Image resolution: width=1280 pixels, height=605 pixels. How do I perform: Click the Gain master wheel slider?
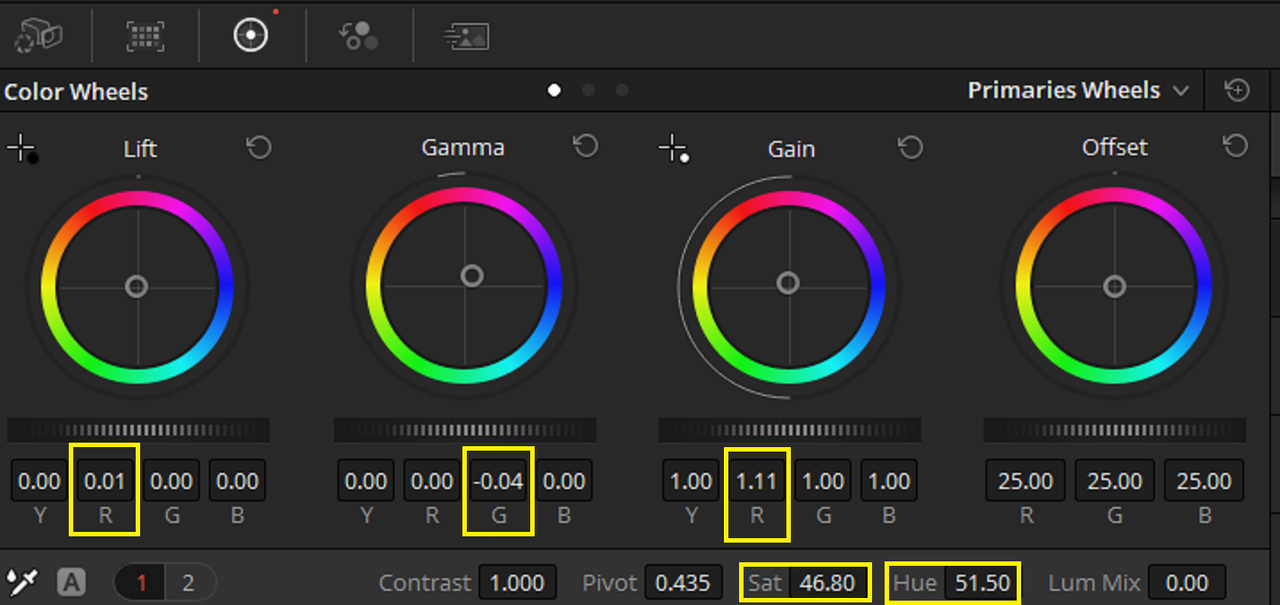(x=789, y=430)
